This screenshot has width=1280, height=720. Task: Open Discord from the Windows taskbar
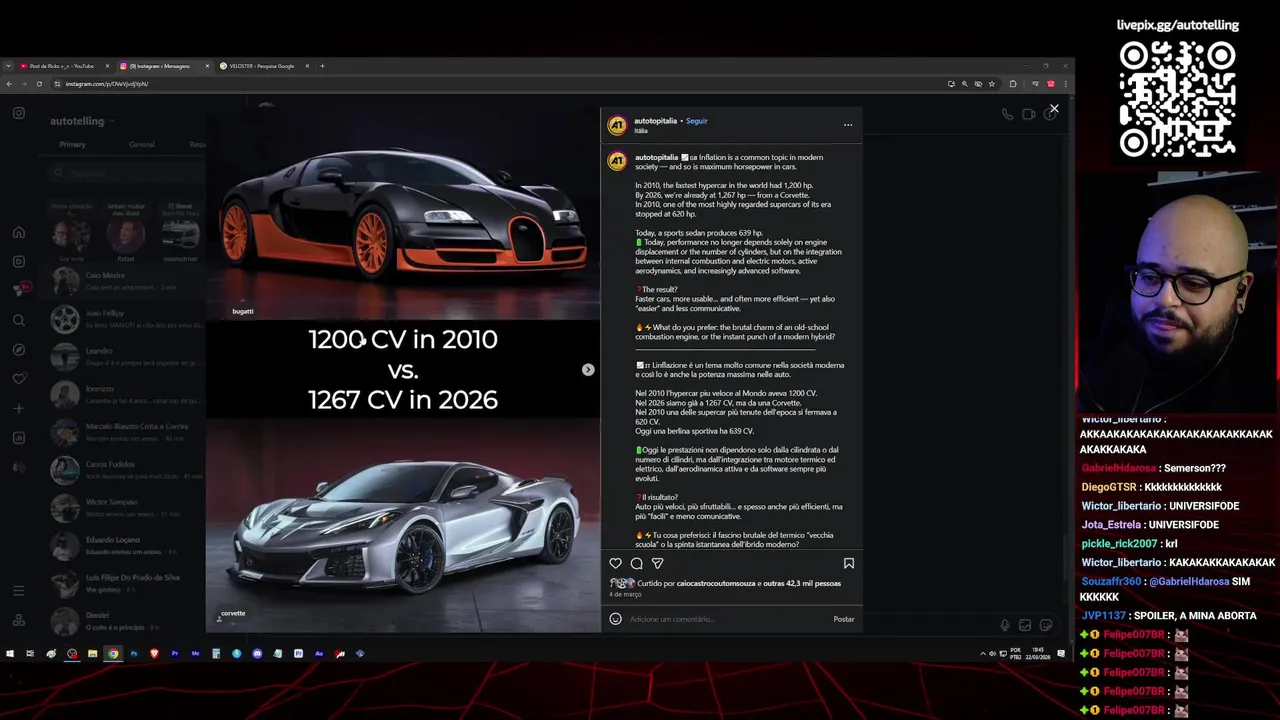pos(257,654)
